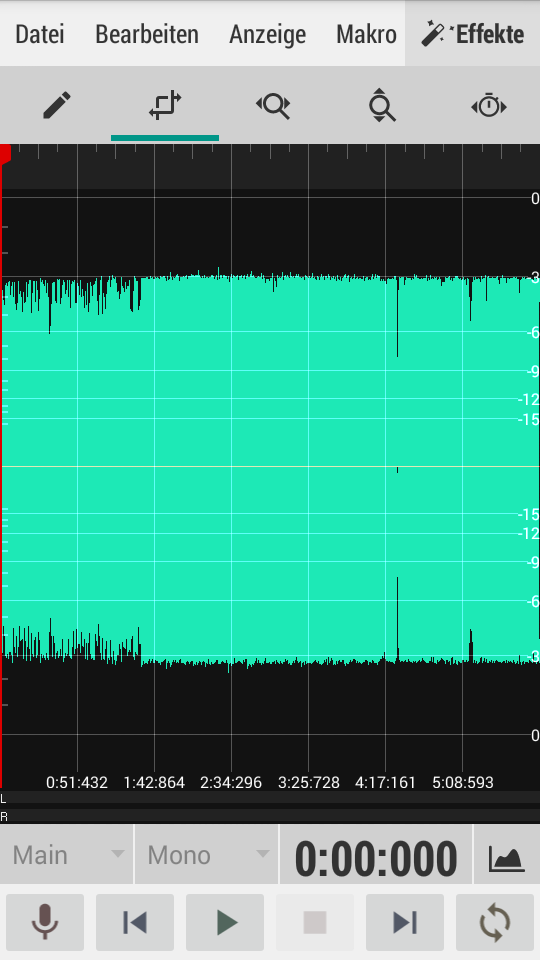
Task: Skip to start of track
Action: click(x=135, y=922)
